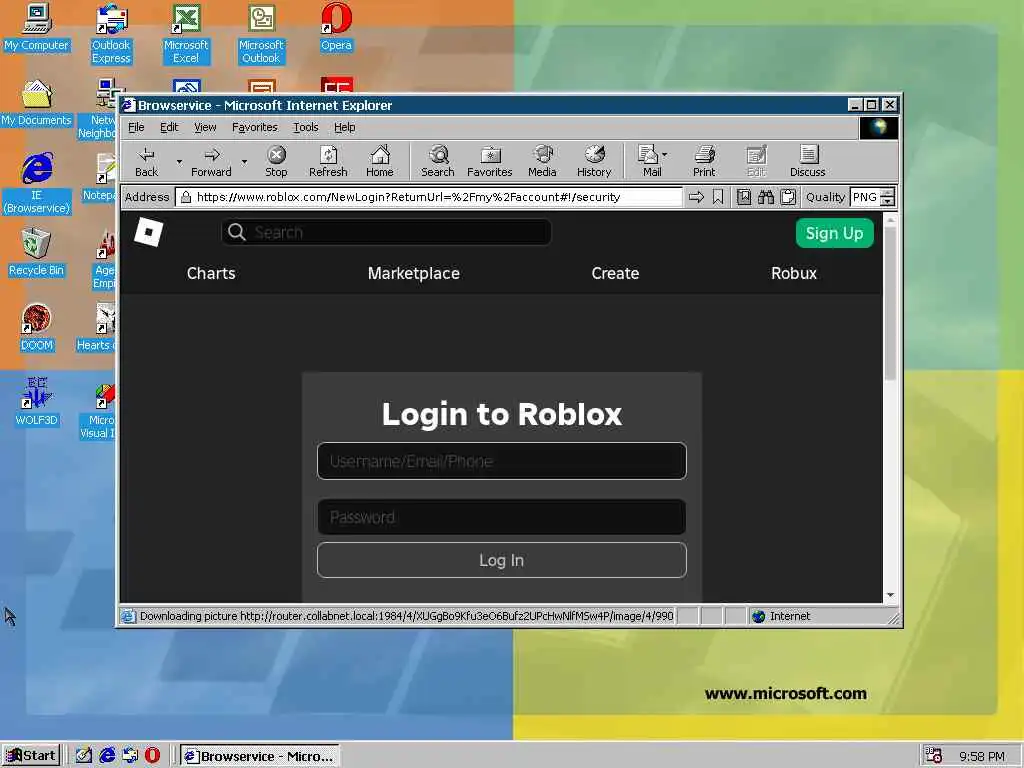The width and height of the screenshot is (1024, 768).
Task: Expand the Forward history dropdown arrow
Action: point(244,161)
